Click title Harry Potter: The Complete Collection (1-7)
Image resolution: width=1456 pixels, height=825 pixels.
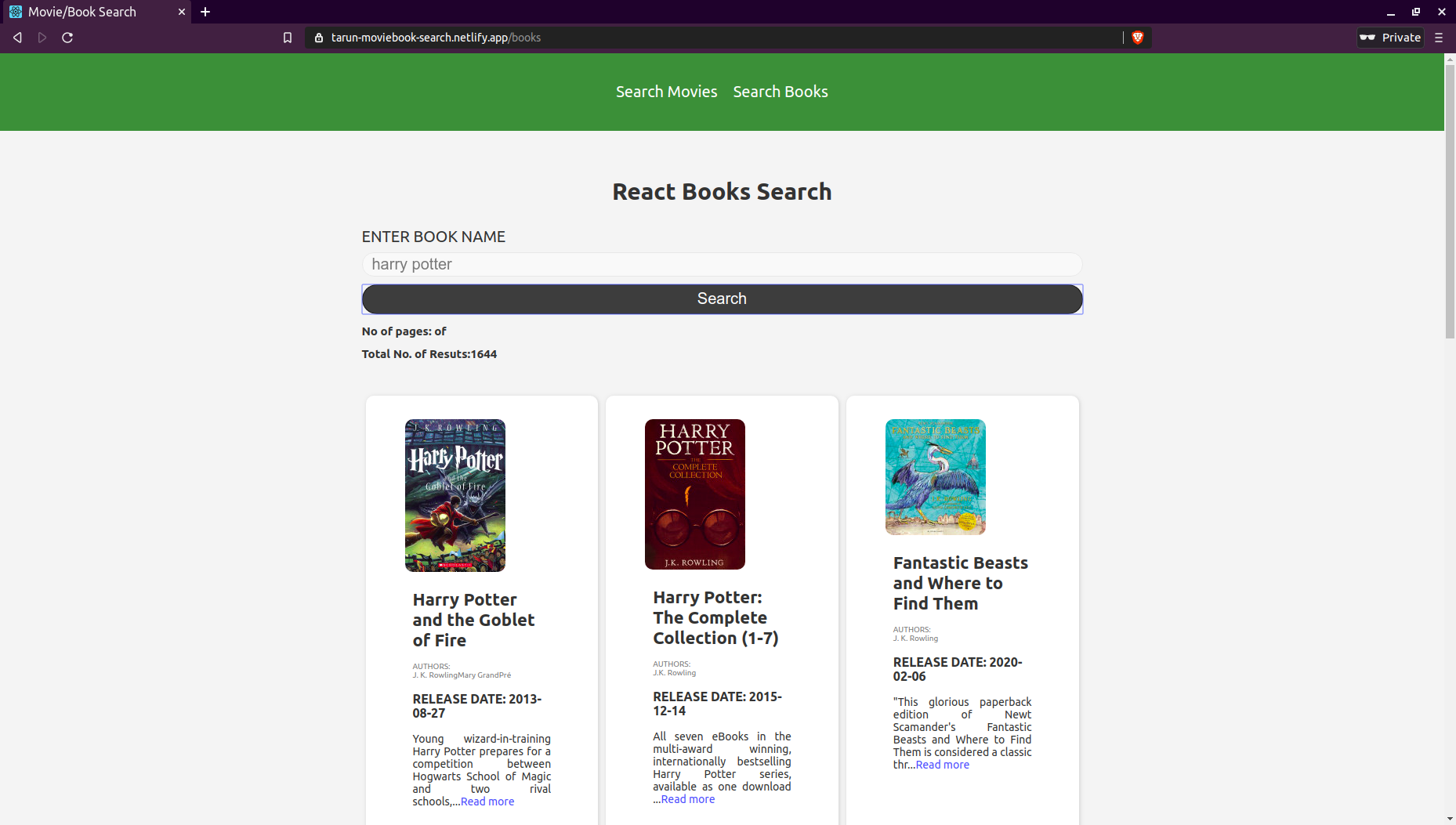click(x=715, y=617)
